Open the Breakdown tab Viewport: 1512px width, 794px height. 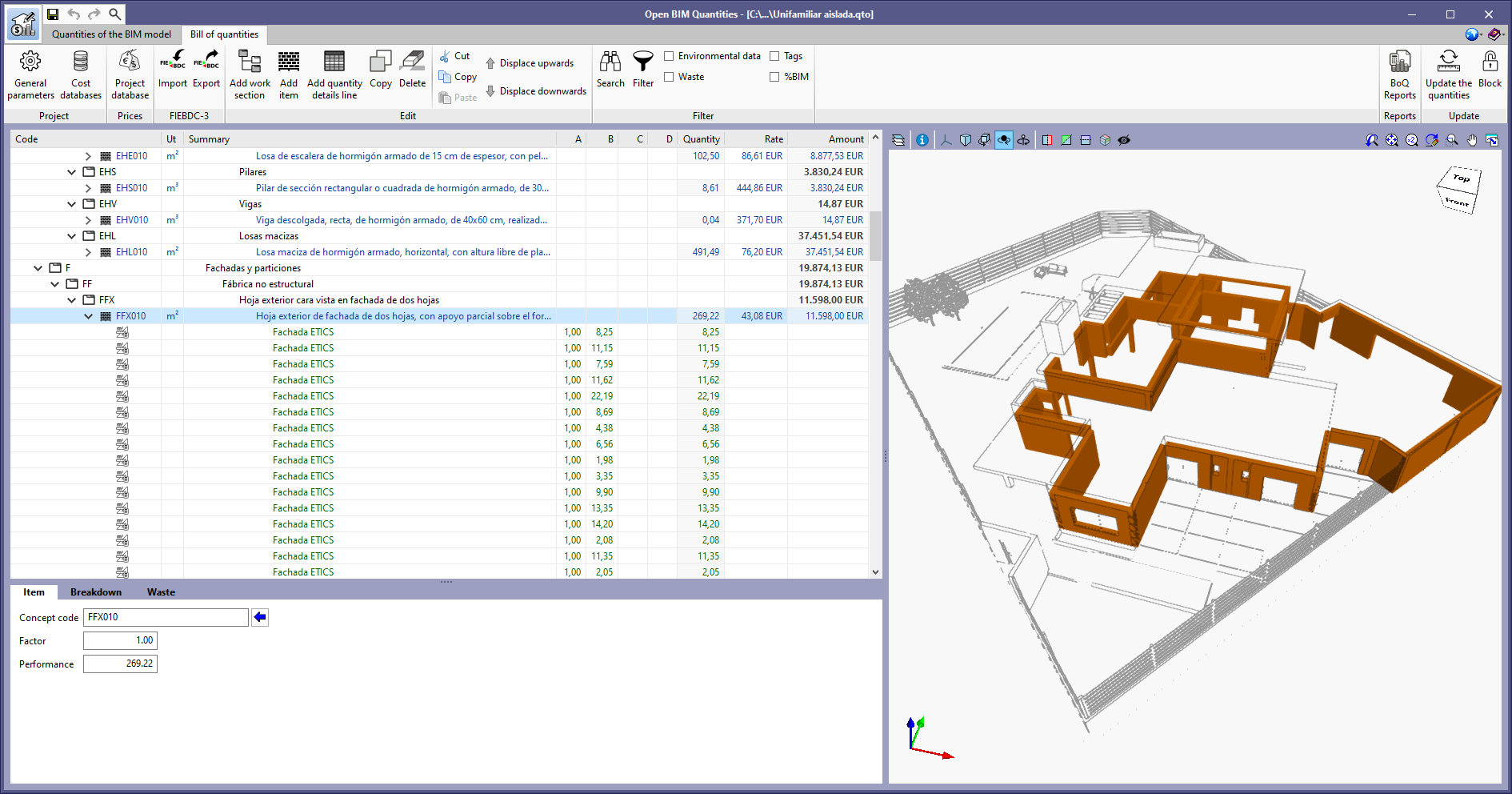click(96, 592)
